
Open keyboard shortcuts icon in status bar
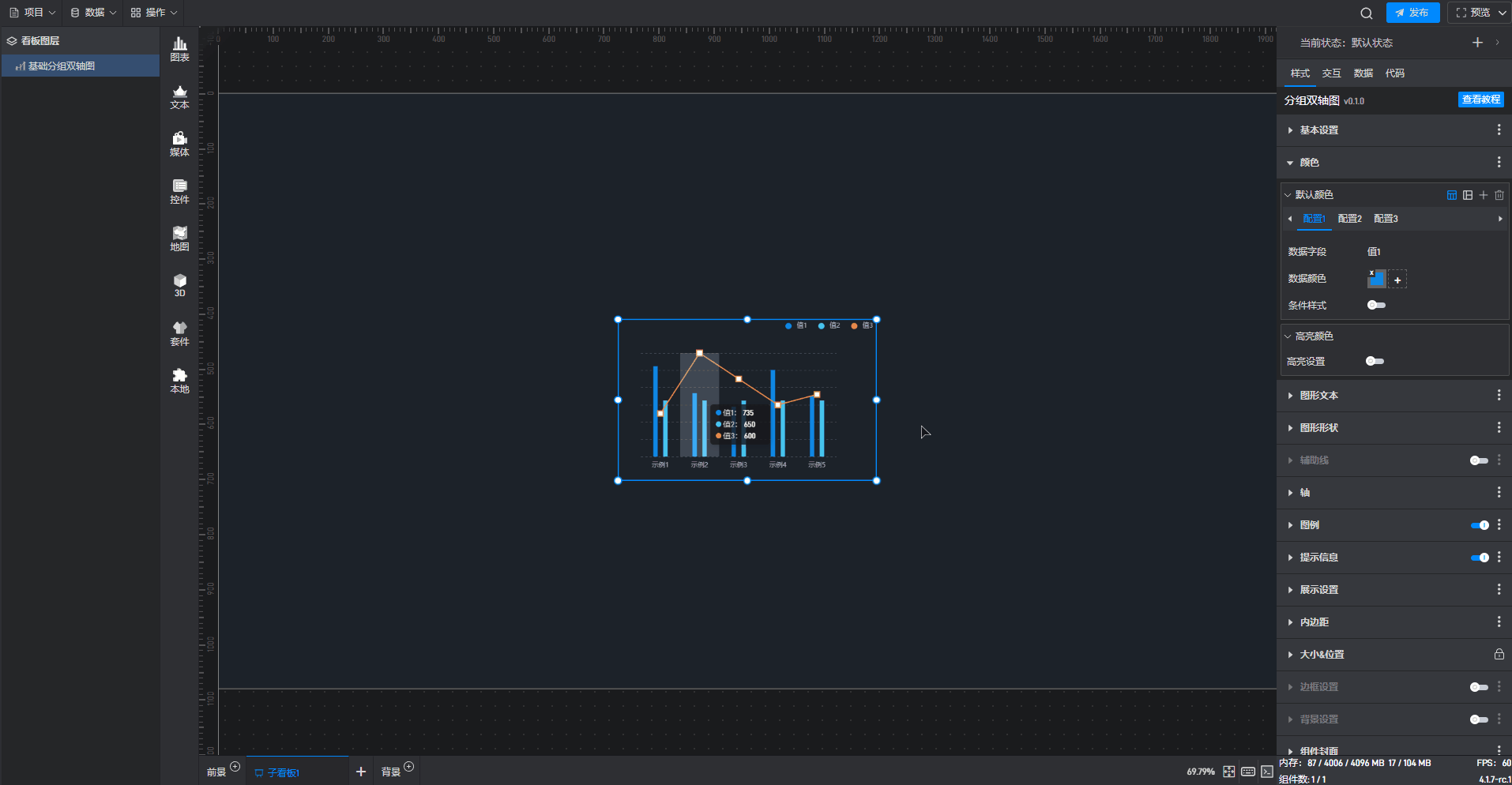coord(1248,772)
